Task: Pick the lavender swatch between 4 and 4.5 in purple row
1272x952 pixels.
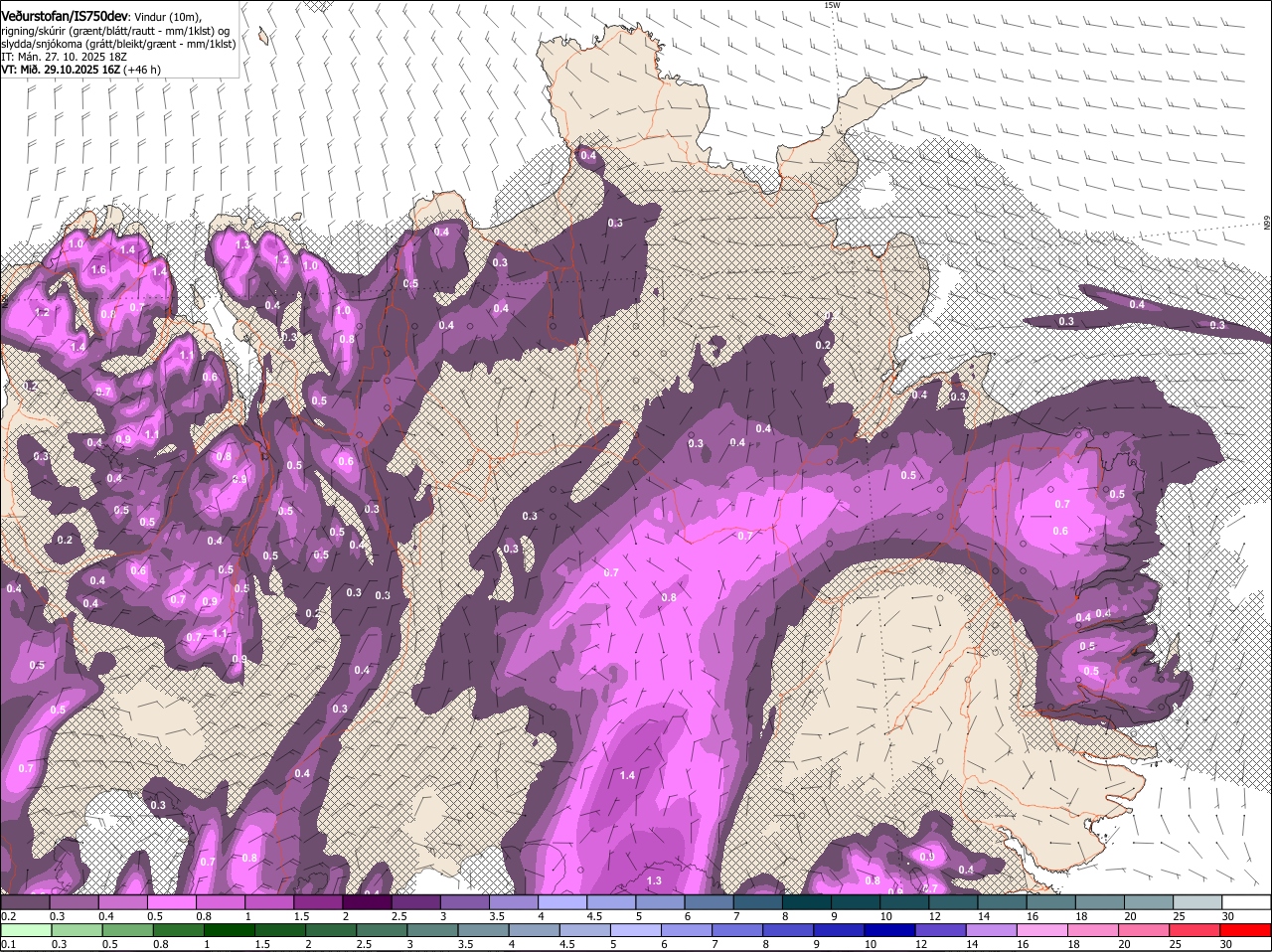Action: tap(563, 902)
